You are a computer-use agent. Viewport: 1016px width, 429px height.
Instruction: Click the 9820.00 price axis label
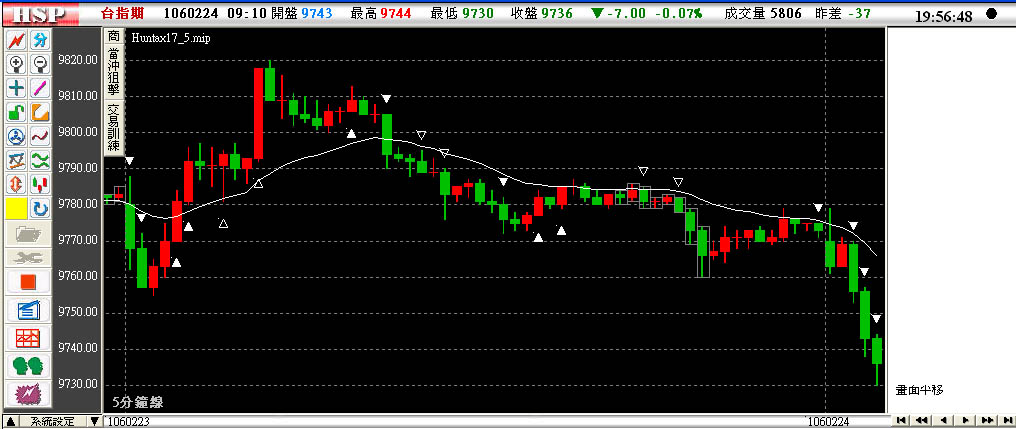click(x=78, y=60)
